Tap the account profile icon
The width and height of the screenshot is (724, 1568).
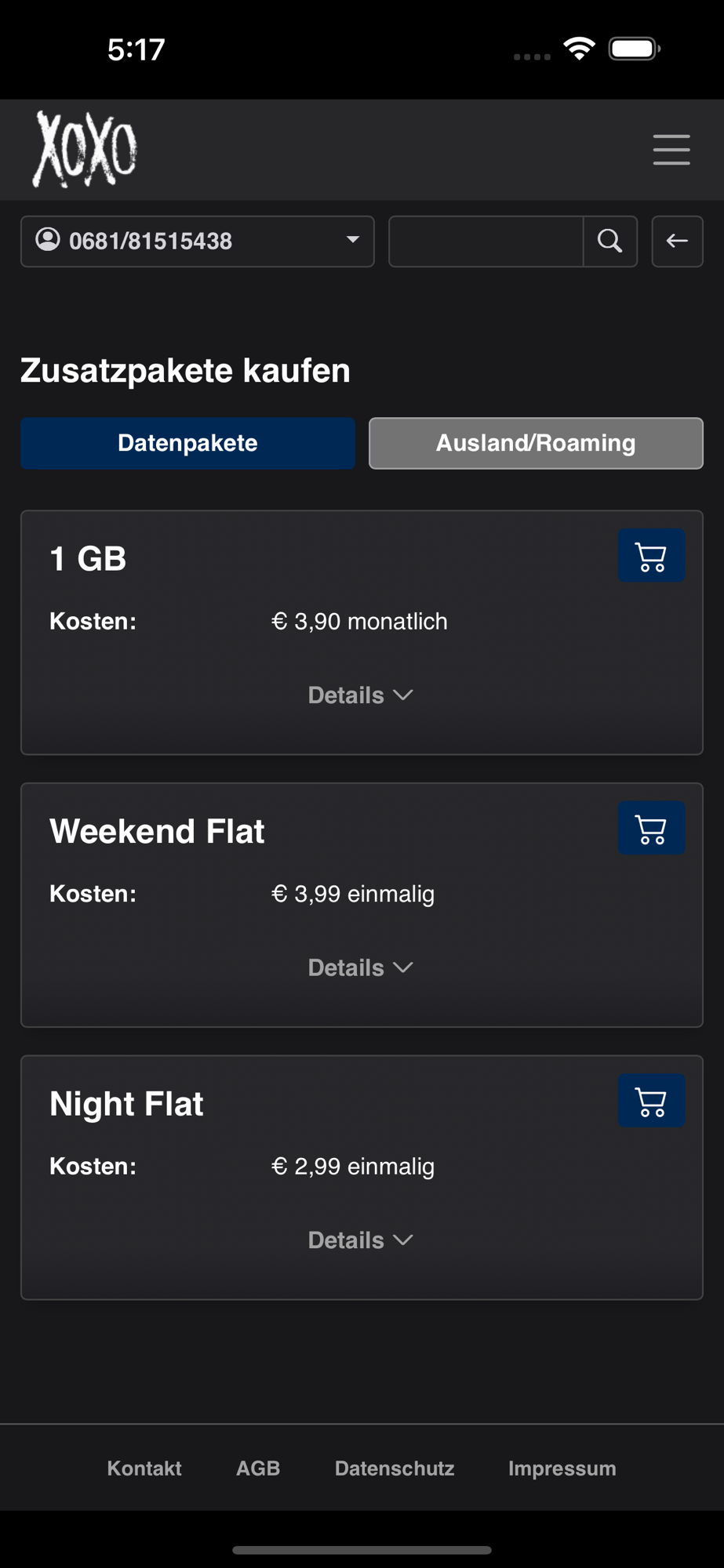click(x=48, y=240)
